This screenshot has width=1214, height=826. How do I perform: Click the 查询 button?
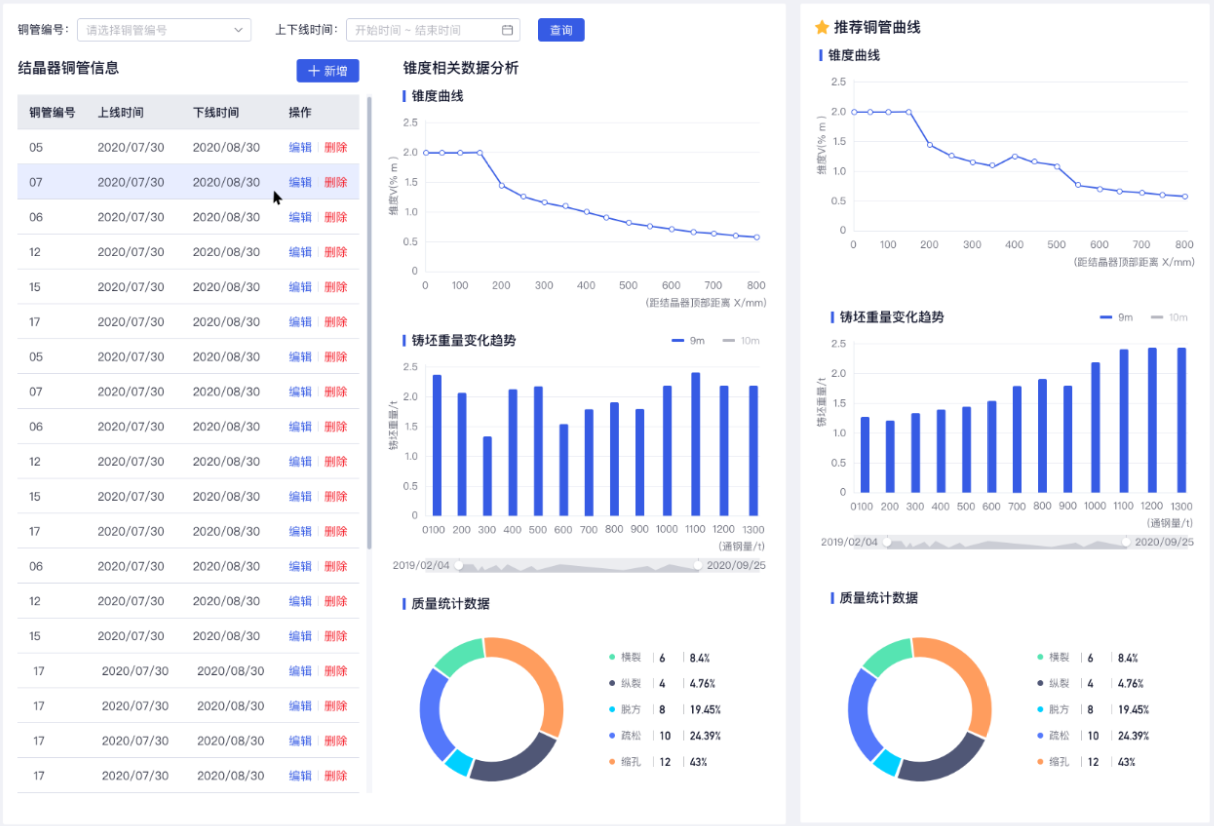coord(561,30)
